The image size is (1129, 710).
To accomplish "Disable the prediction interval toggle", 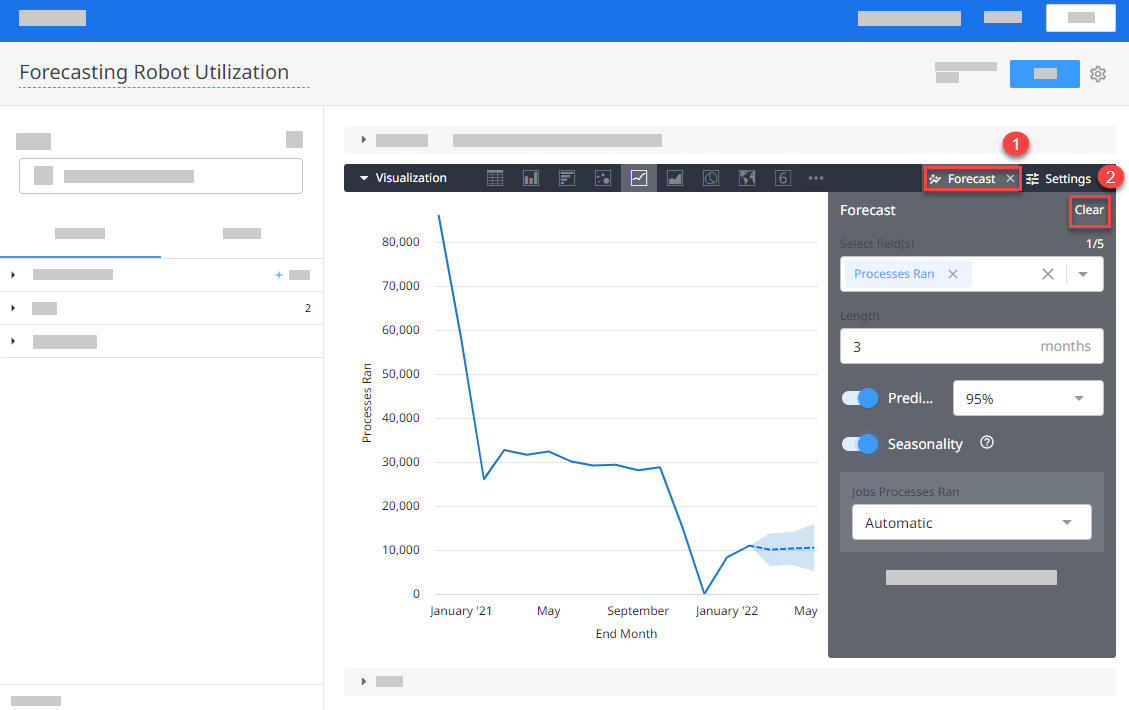I will click(859, 398).
